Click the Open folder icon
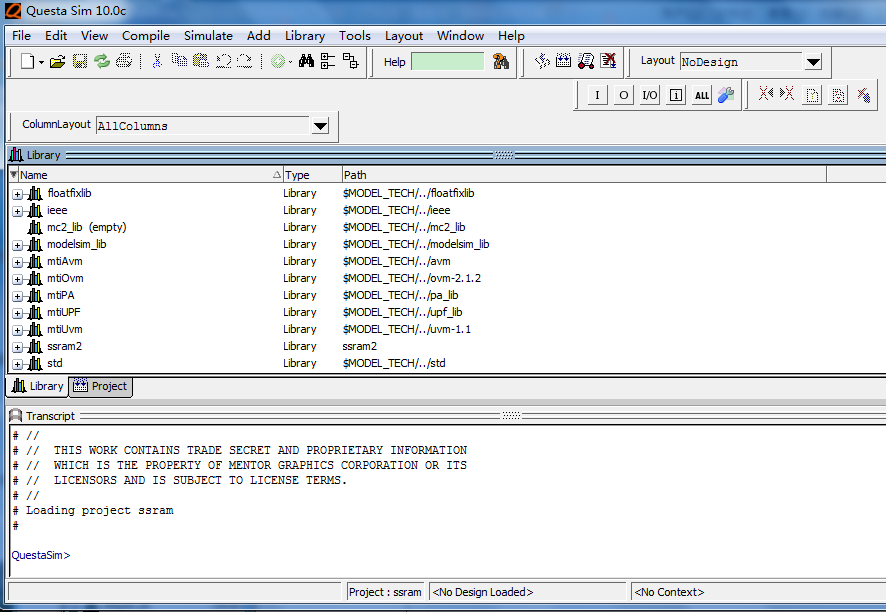The image size is (886, 612). [57, 61]
